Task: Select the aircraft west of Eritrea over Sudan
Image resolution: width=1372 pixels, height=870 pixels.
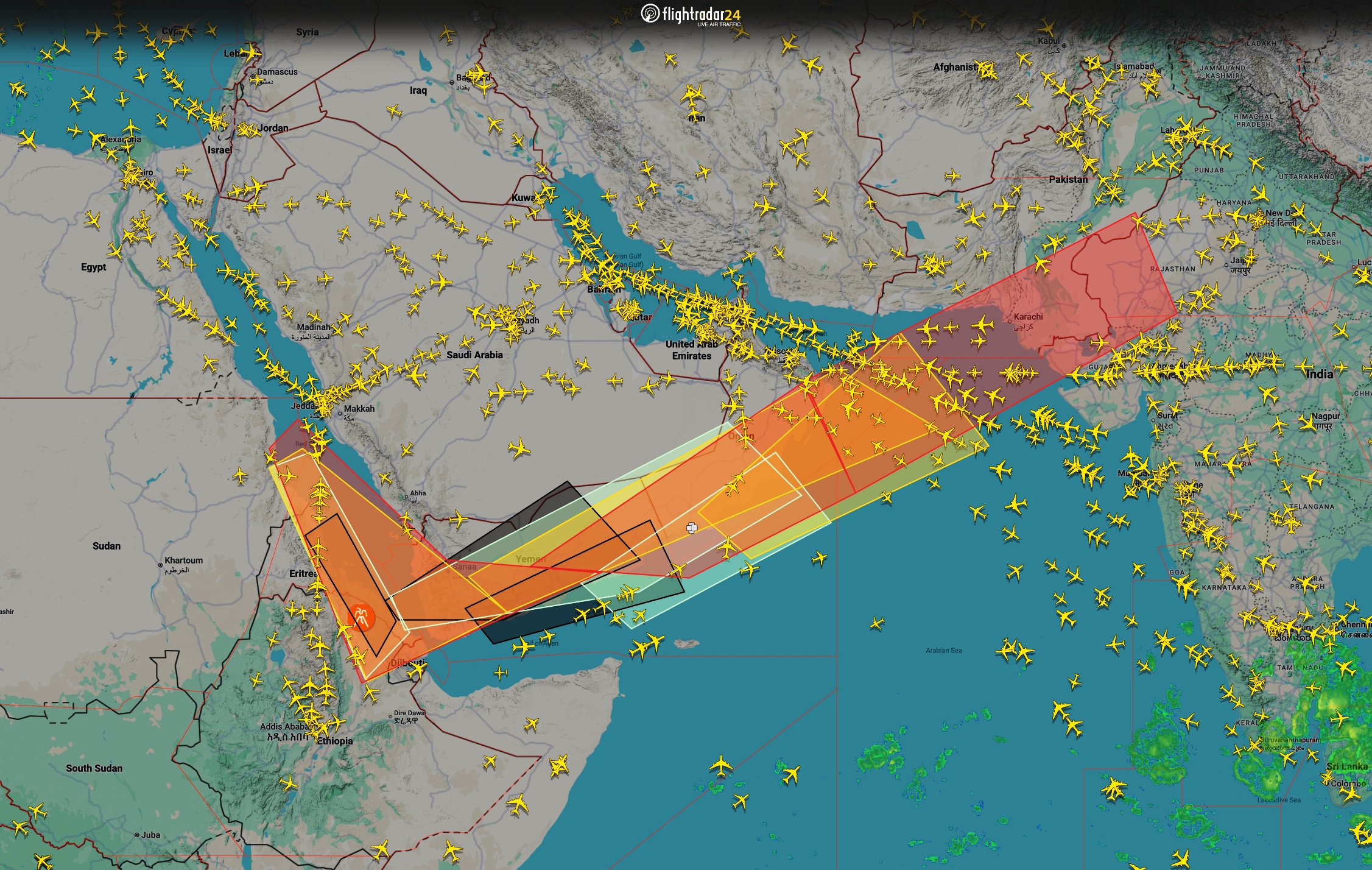Action: point(241,475)
